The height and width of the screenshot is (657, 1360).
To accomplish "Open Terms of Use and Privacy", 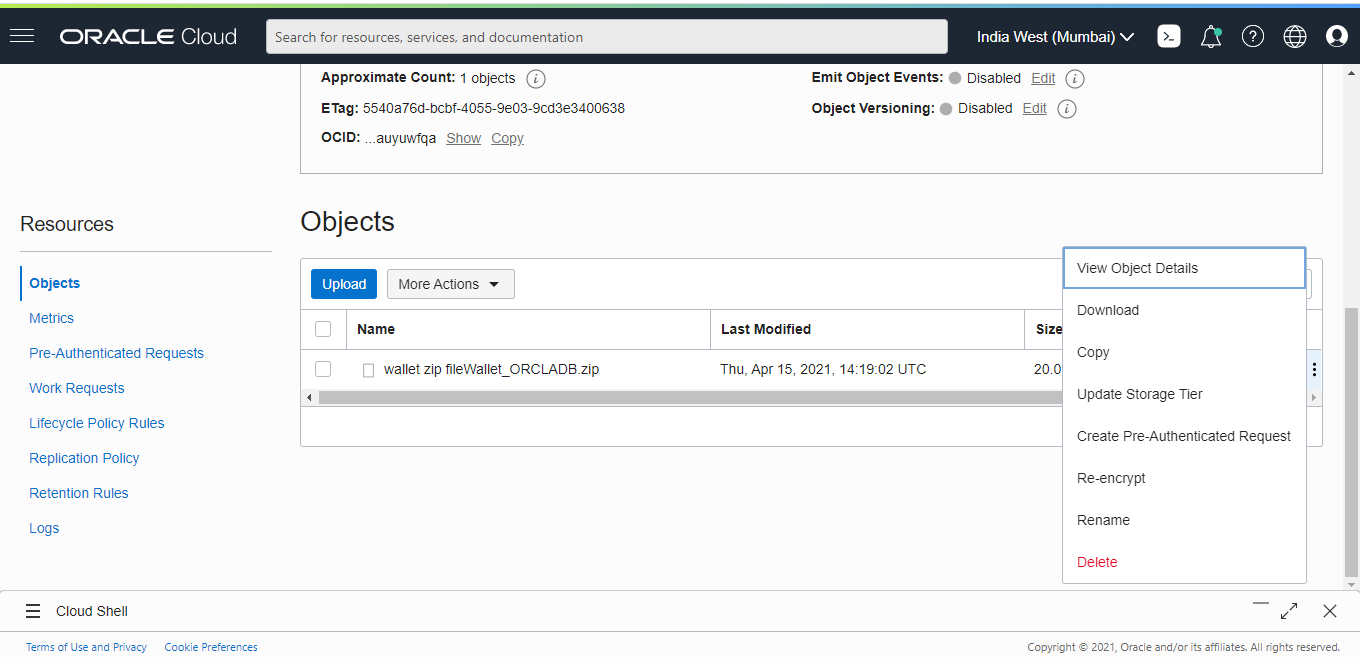I will click(x=87, y=647).
